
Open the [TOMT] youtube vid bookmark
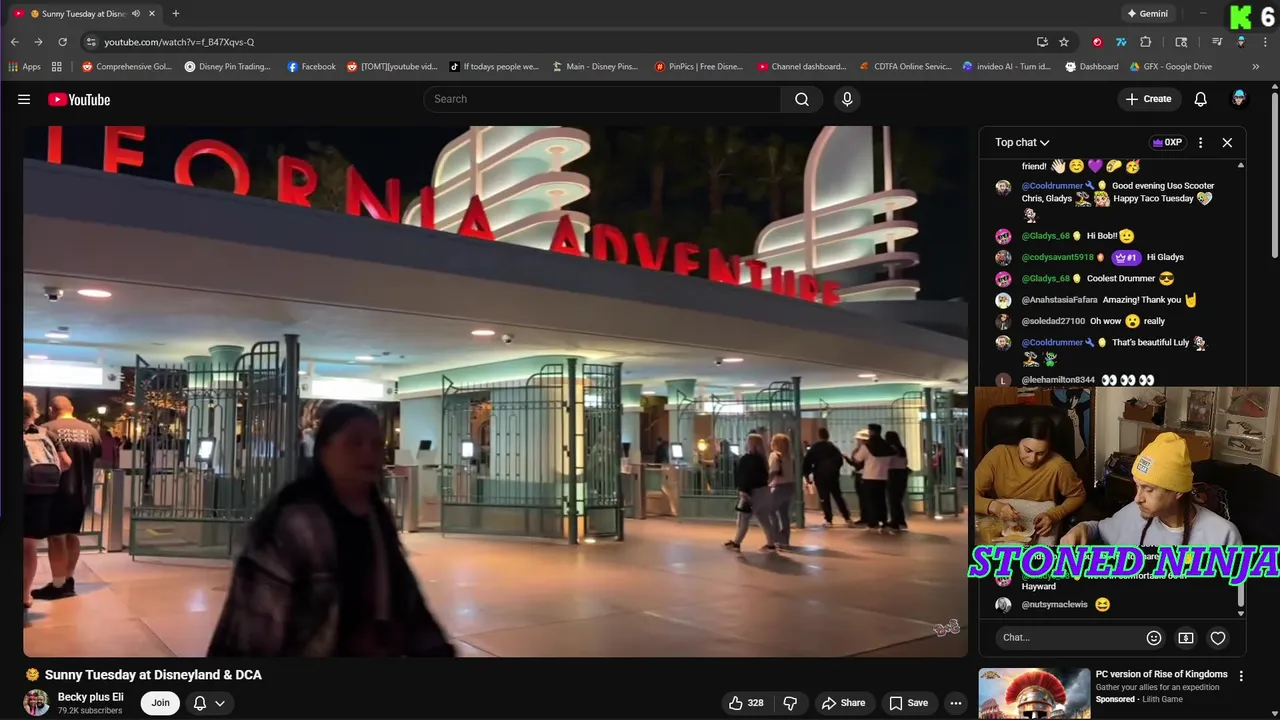(x=392, y=67)
